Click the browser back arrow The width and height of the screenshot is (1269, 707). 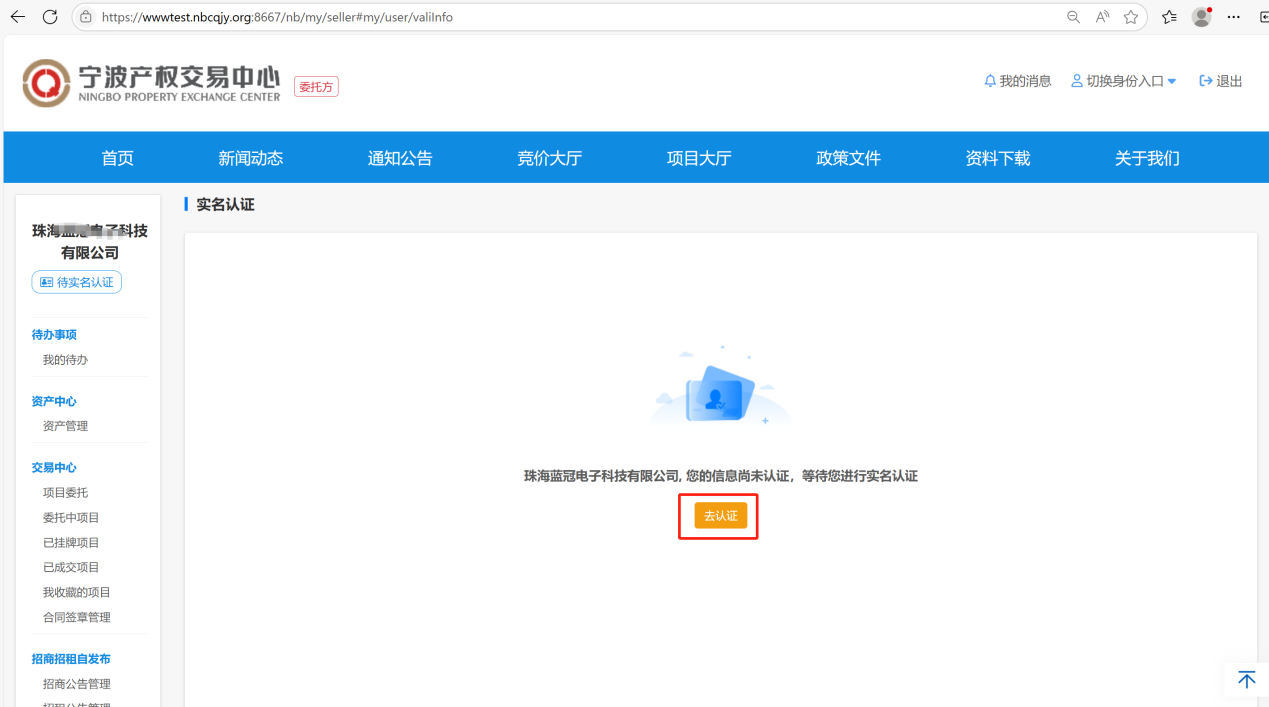click(17, 17)
